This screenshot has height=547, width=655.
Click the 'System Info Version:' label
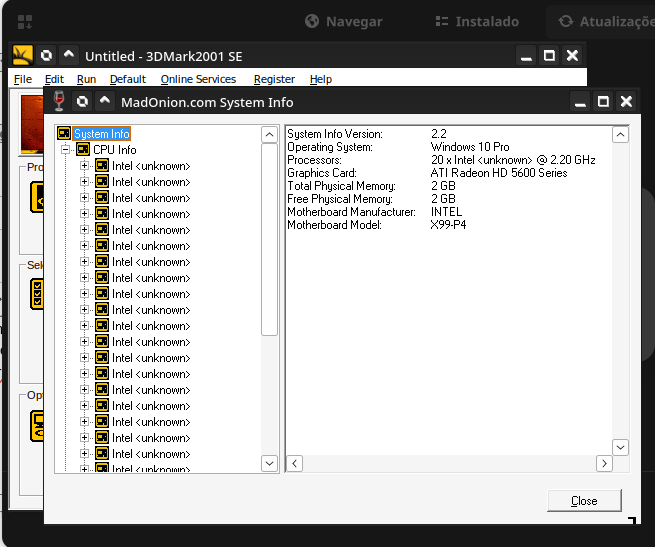335,134
